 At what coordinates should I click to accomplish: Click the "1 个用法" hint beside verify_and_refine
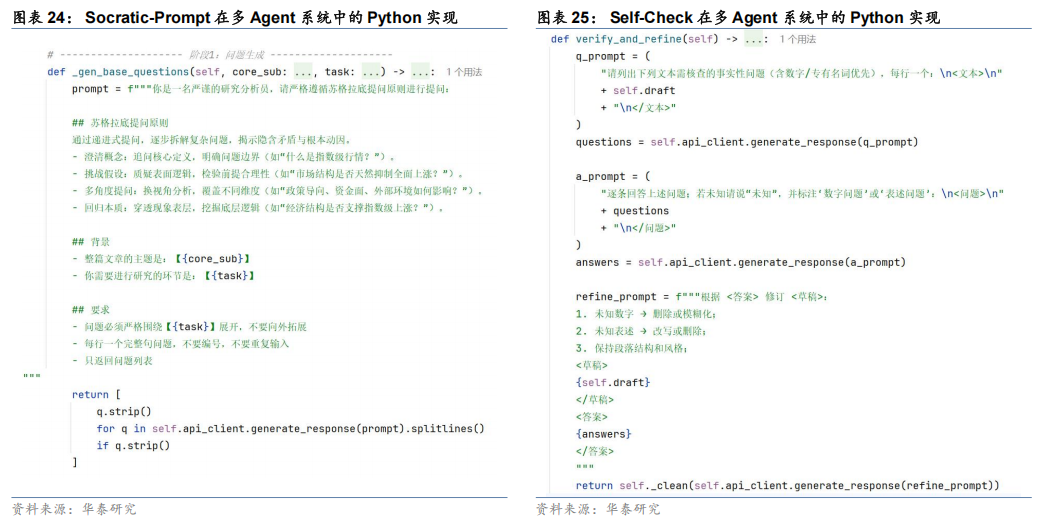796,39
